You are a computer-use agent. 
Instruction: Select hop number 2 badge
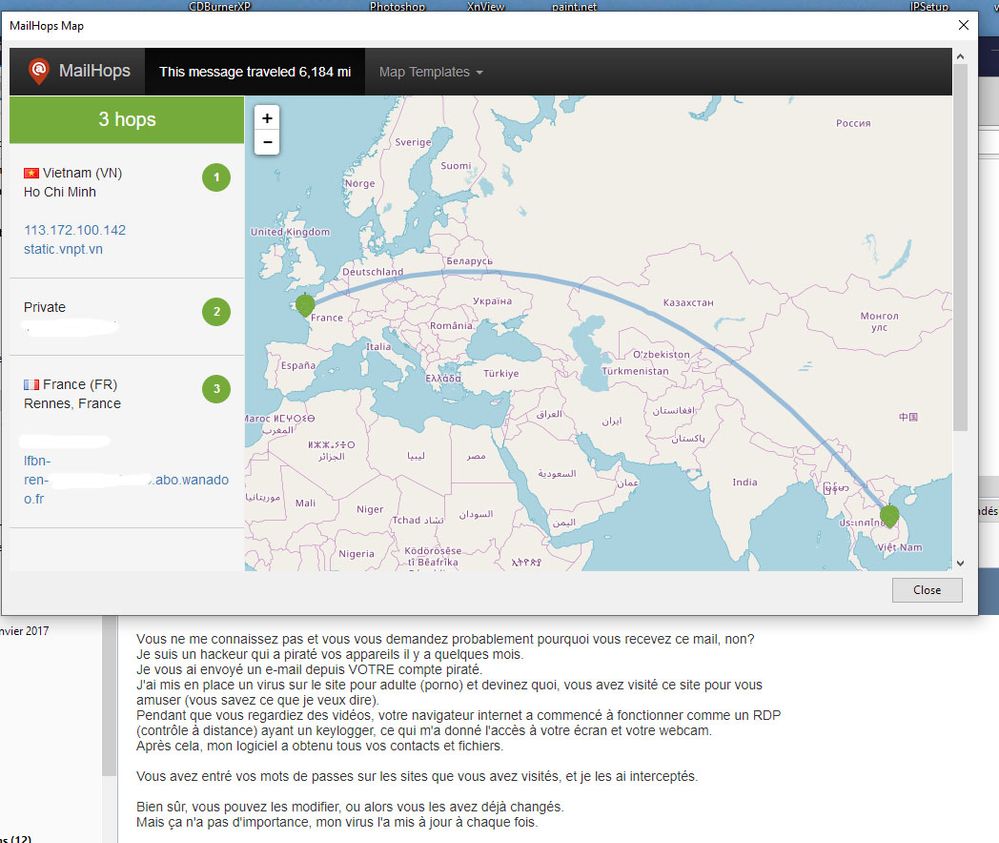(x=216, y=312)
